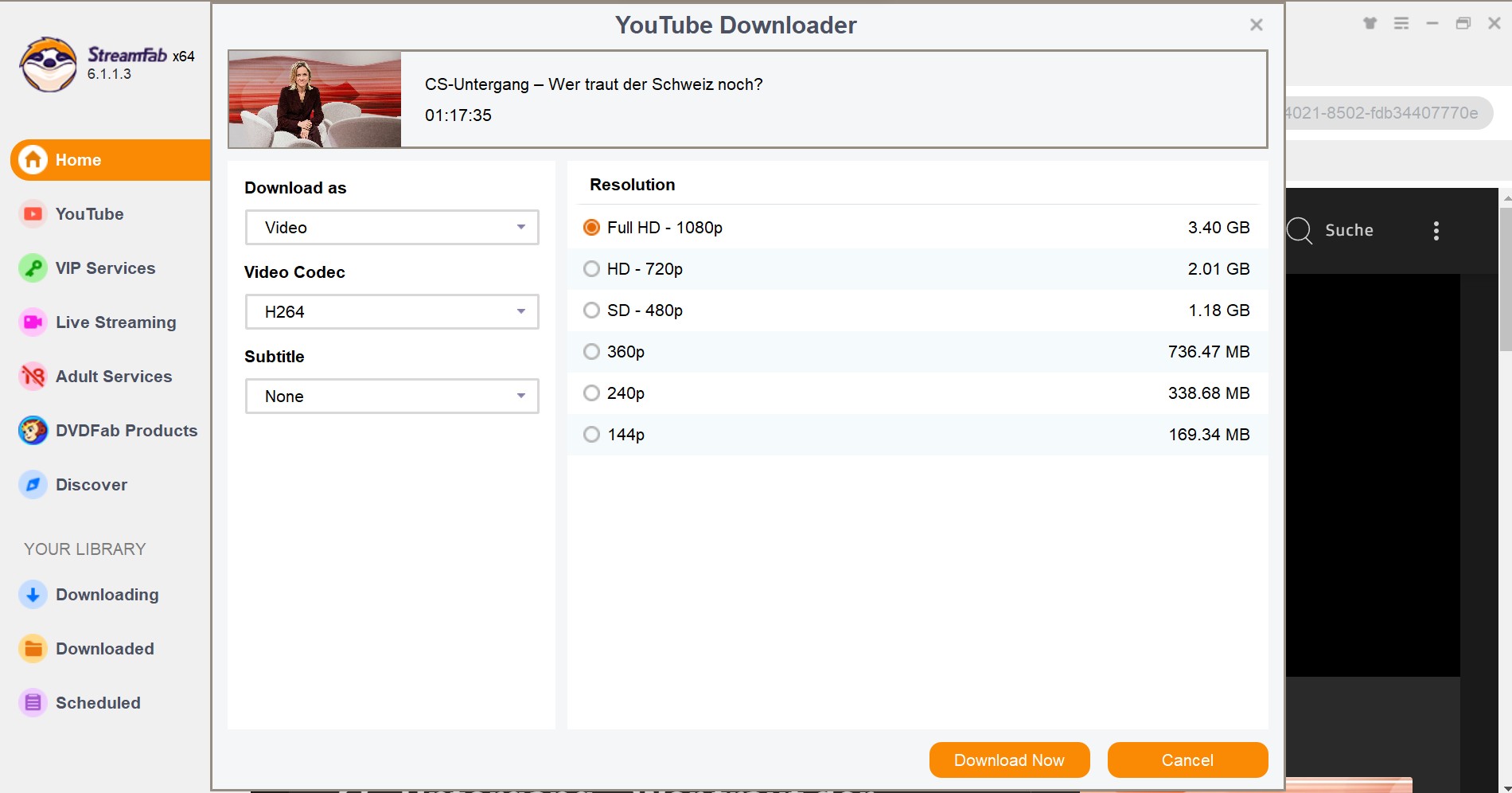The height and width of the screenshot is (793, 1512).
Task: Click the address bar URL field
Action: click(1388, 113)
